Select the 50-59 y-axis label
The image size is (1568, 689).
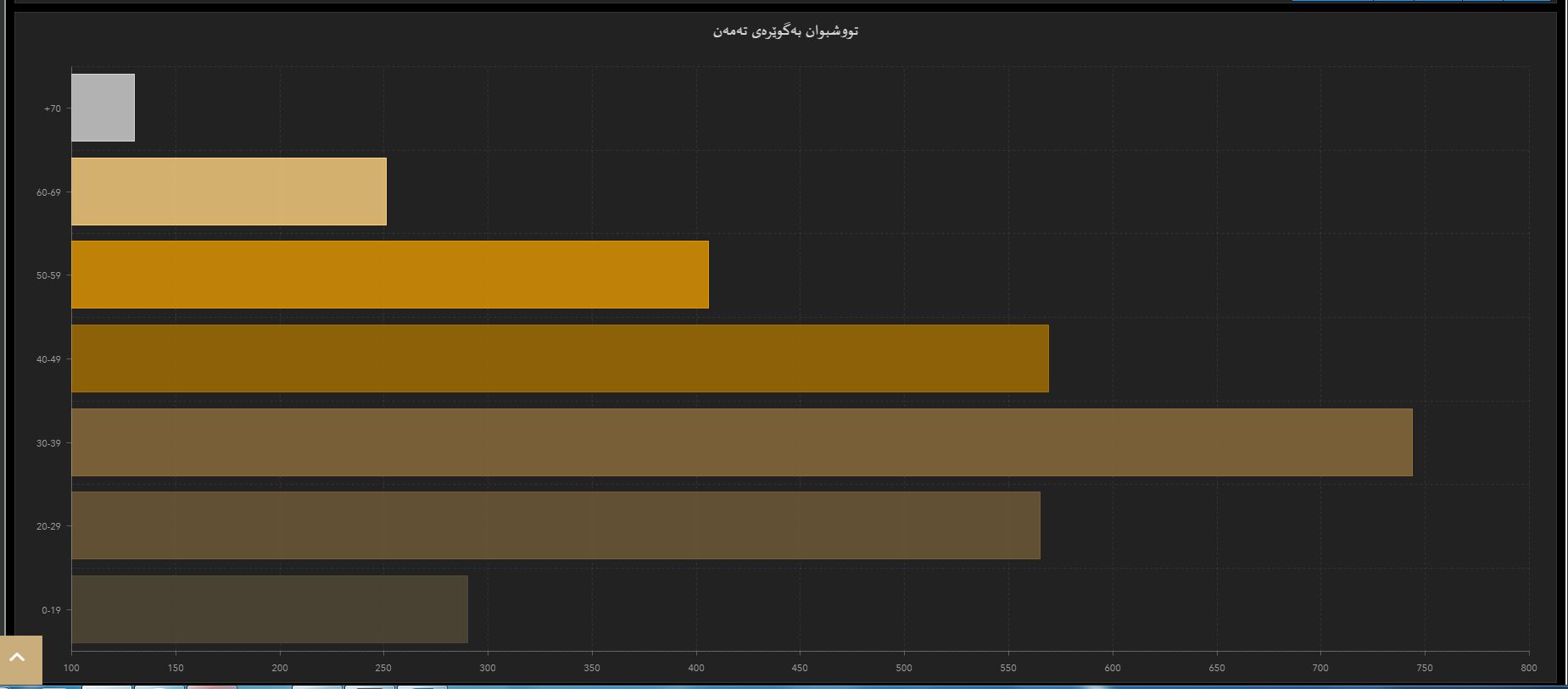point(48,275)
